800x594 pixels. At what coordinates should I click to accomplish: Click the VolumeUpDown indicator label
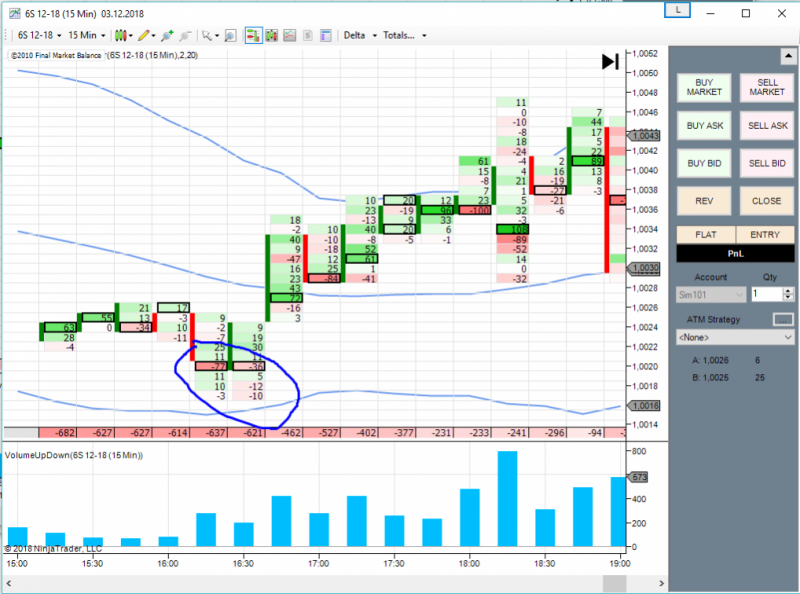(x=74, y=455)
